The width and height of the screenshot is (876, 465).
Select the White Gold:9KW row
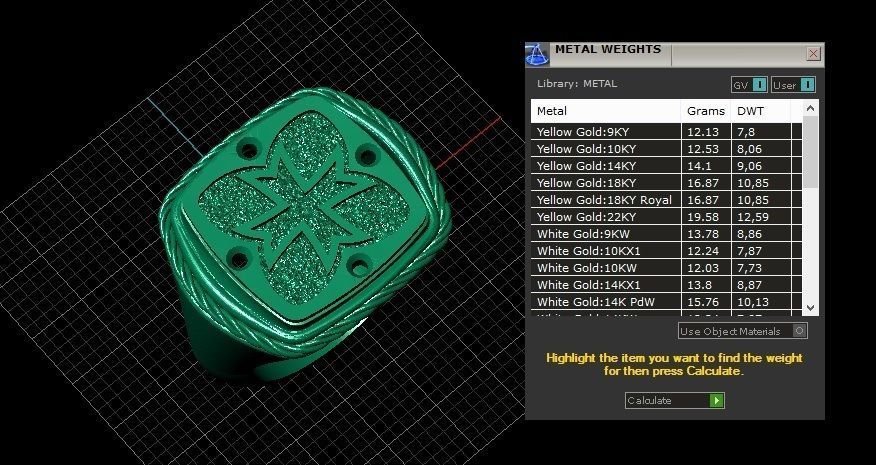tap(666, 234)
